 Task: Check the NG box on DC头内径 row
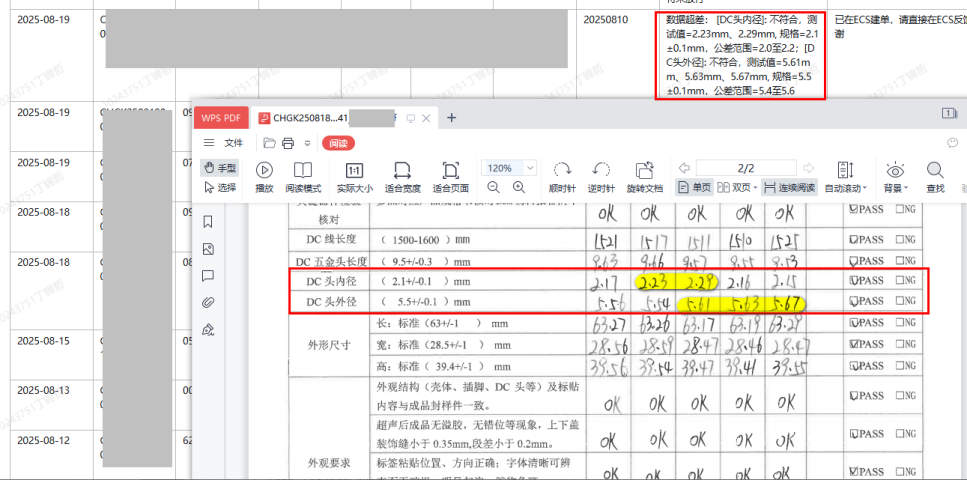[896, 280]
